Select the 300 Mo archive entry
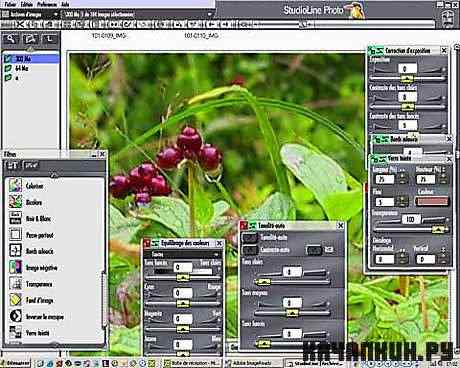Screen dimensions: 460x368 click(31, 59)
